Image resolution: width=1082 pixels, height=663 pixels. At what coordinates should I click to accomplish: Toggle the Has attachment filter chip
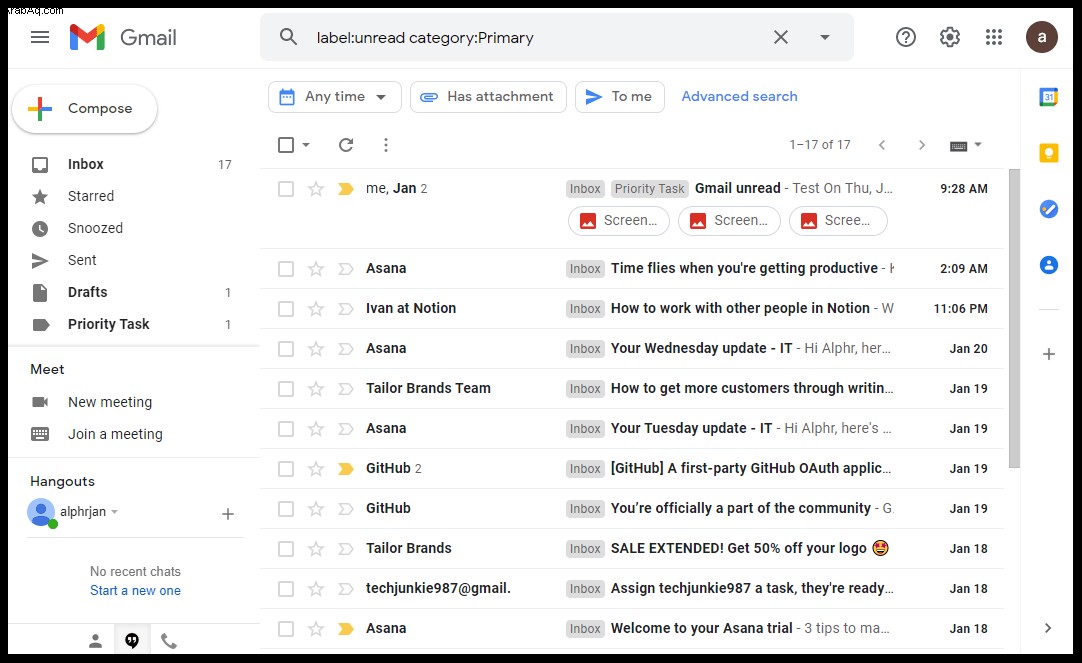point(488,97)
